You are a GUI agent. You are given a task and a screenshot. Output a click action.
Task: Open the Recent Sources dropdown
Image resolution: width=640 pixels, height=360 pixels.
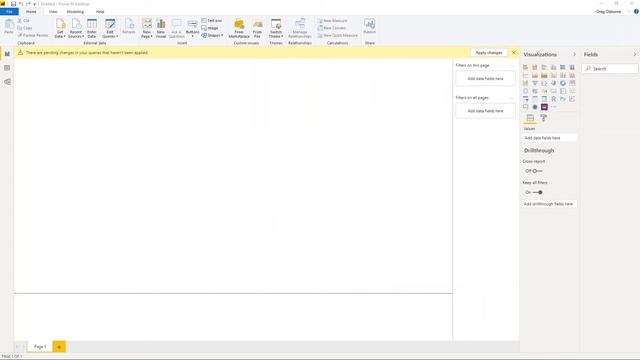pos(76,28)
